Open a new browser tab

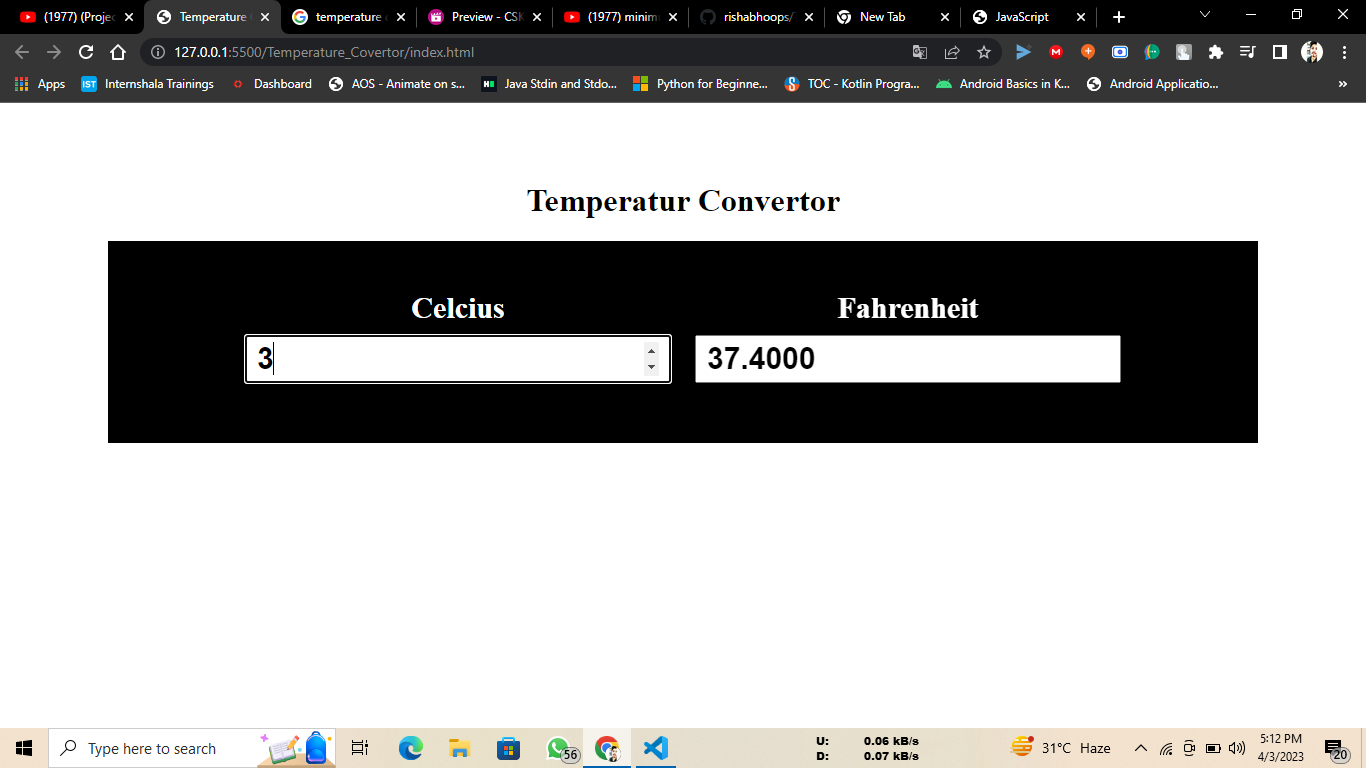pyautogui.click(x=1120, y=16)
